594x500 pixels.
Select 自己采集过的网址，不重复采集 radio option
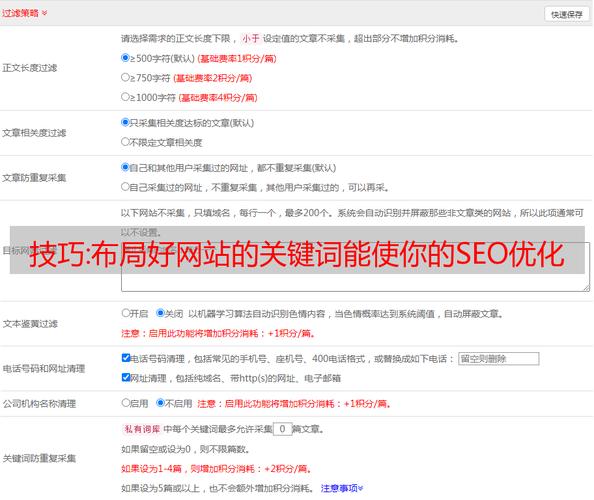coord(125,186)
